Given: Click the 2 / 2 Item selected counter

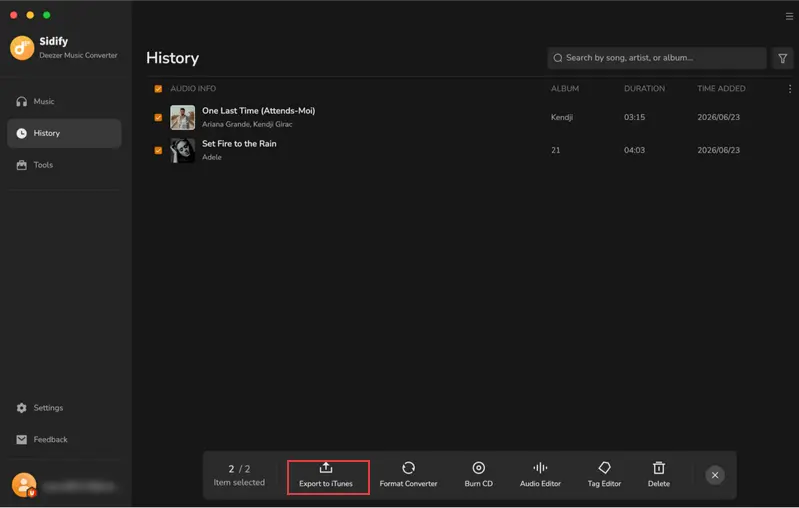Looking at the screenshot, I should (239, 475).
